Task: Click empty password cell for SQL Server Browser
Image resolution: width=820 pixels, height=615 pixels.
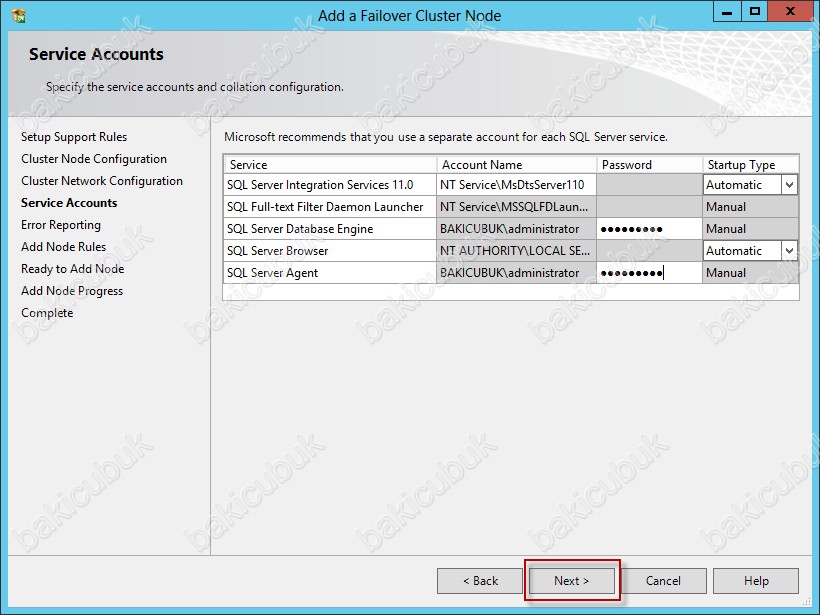Action: 649,251
